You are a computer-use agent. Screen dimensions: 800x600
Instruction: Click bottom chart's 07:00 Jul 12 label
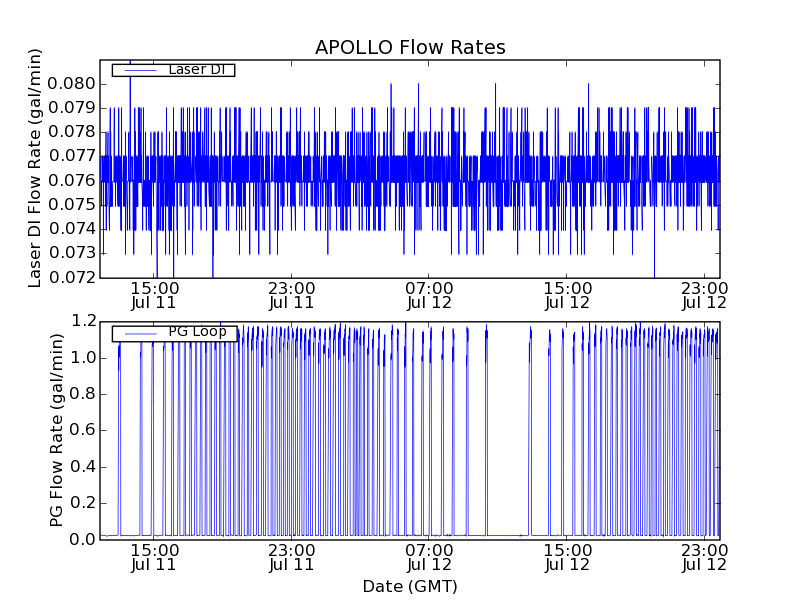pos(429,558)
